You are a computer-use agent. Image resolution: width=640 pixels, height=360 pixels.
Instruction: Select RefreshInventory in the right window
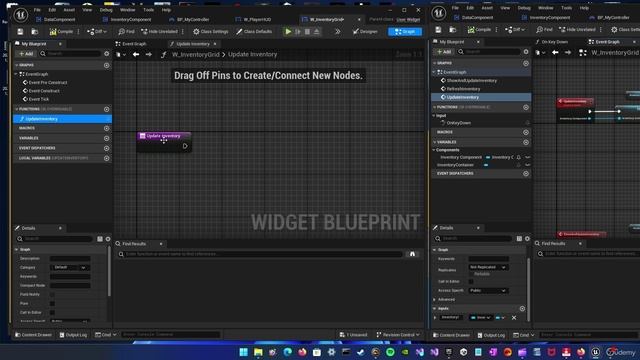click(463, 89)
